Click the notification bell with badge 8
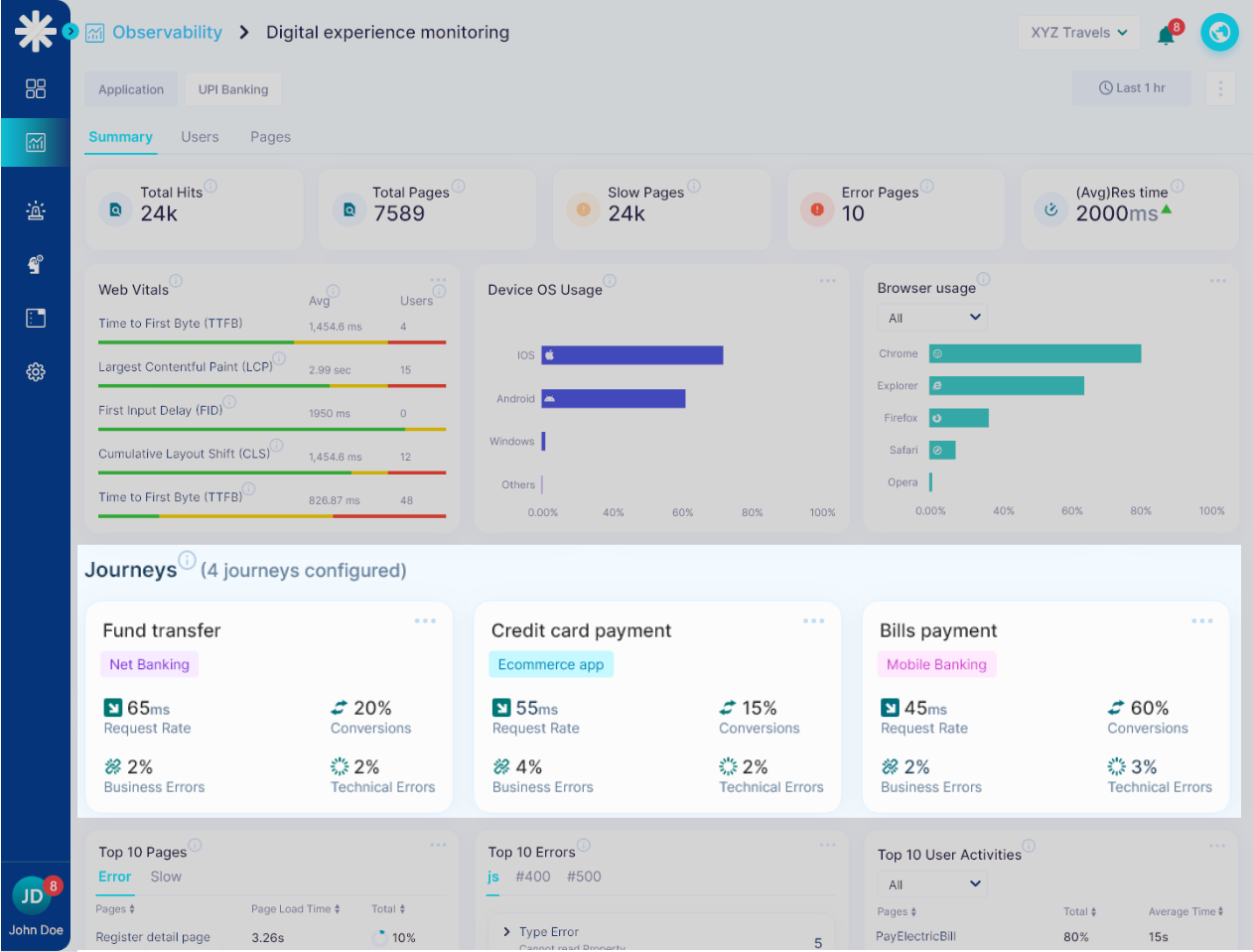This screenshot has height=952, width=1253. click(x=1167, y=35)
